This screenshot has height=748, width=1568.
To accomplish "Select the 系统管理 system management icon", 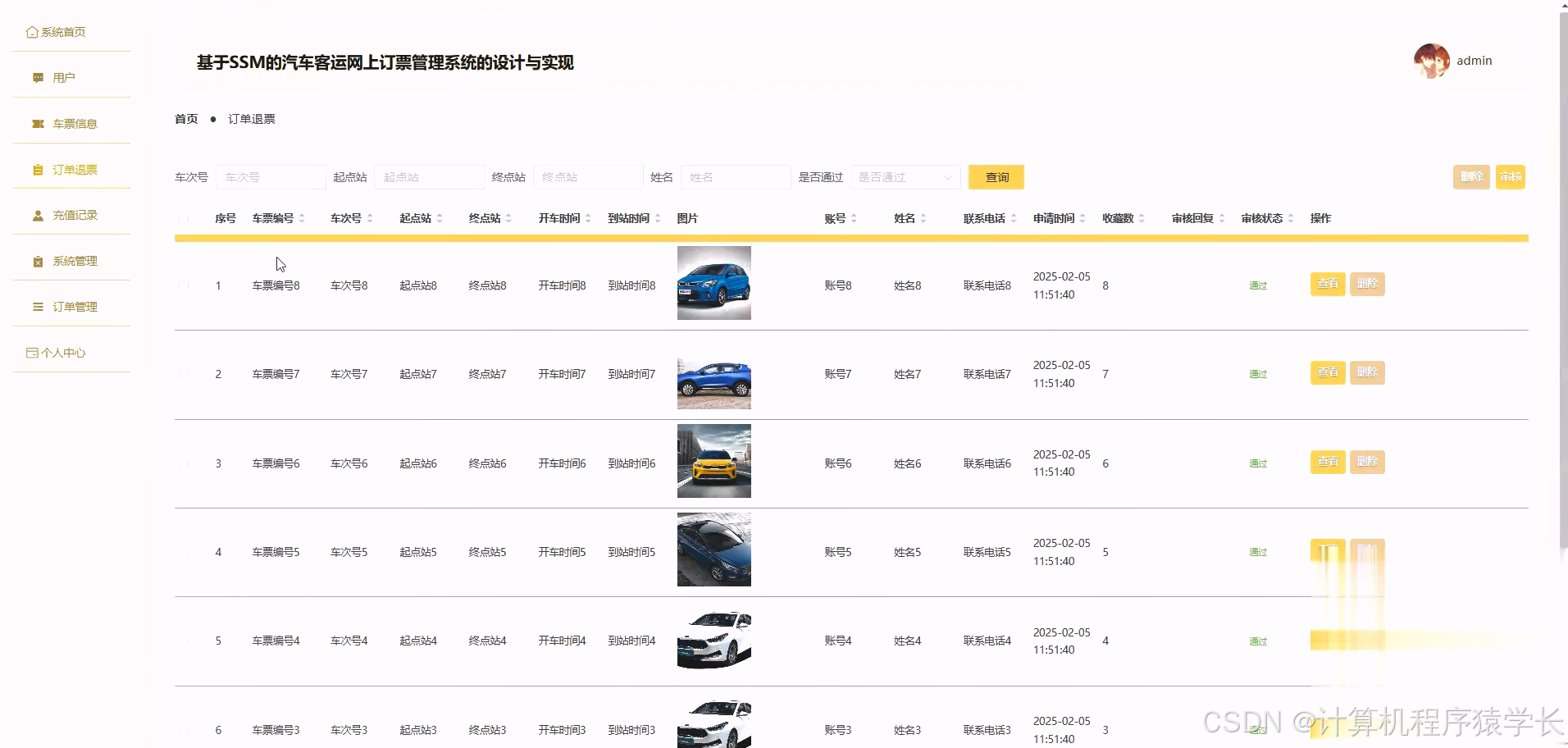I will coord(37,261).
